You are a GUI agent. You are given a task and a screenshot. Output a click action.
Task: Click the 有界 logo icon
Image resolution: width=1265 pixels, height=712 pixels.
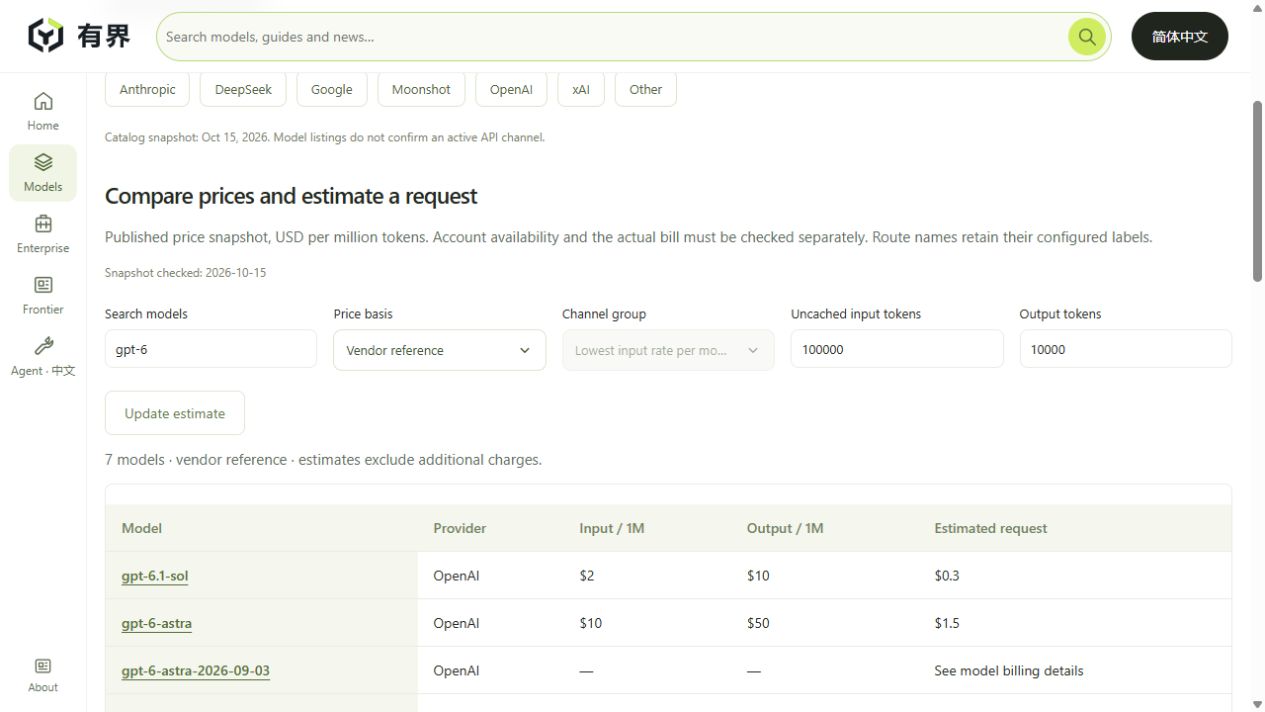coord(45,36)
